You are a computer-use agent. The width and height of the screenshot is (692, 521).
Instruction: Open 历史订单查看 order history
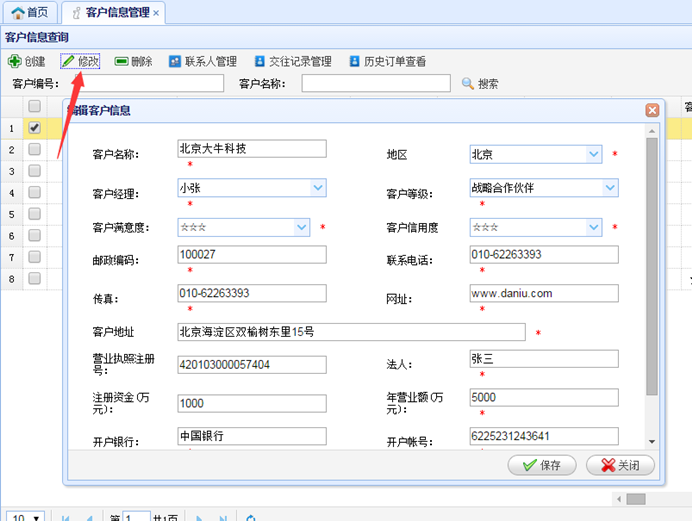[388, 61]
